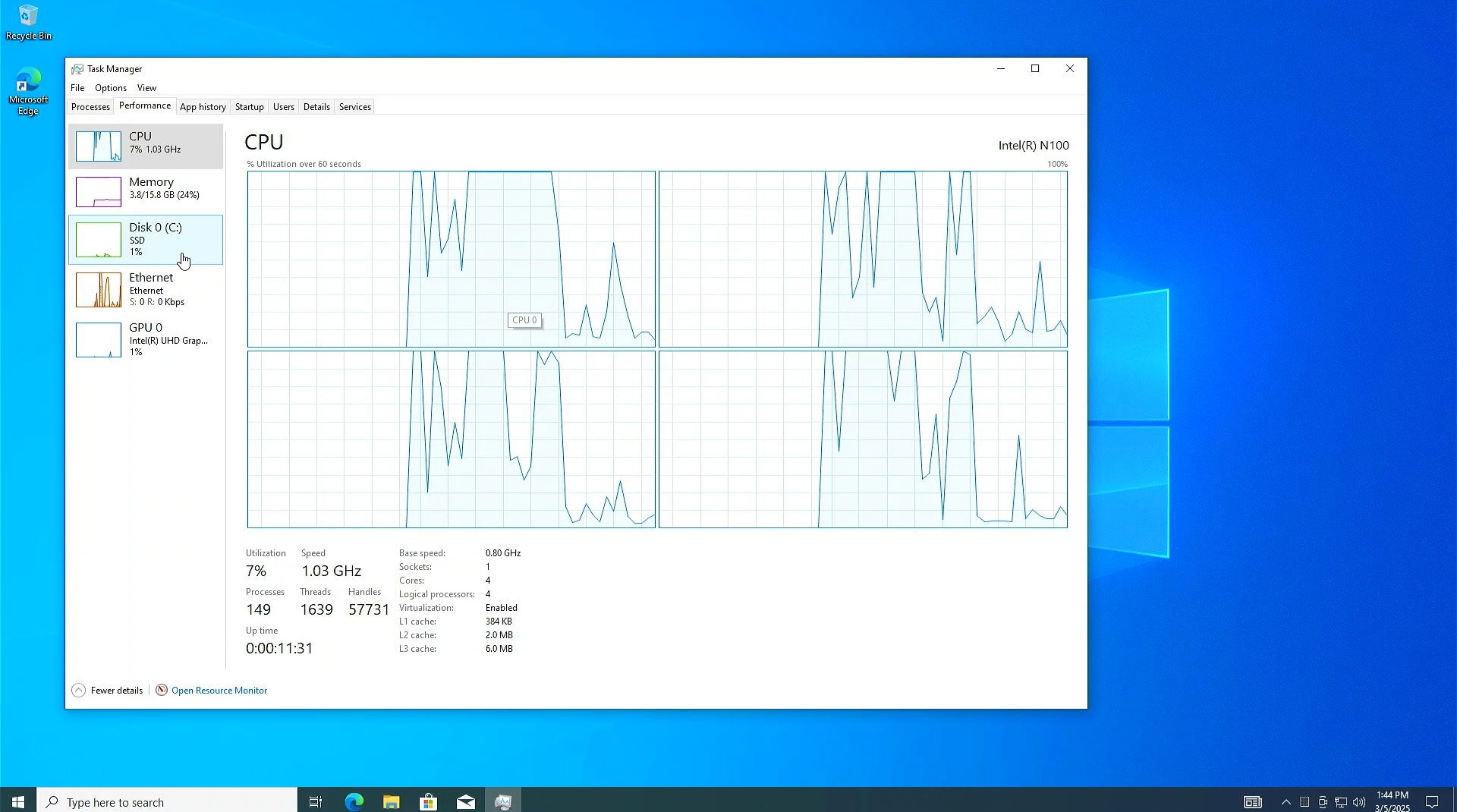1457x812 pixels.
Task: Switch to the Services tab
Action: pos(355,107)
